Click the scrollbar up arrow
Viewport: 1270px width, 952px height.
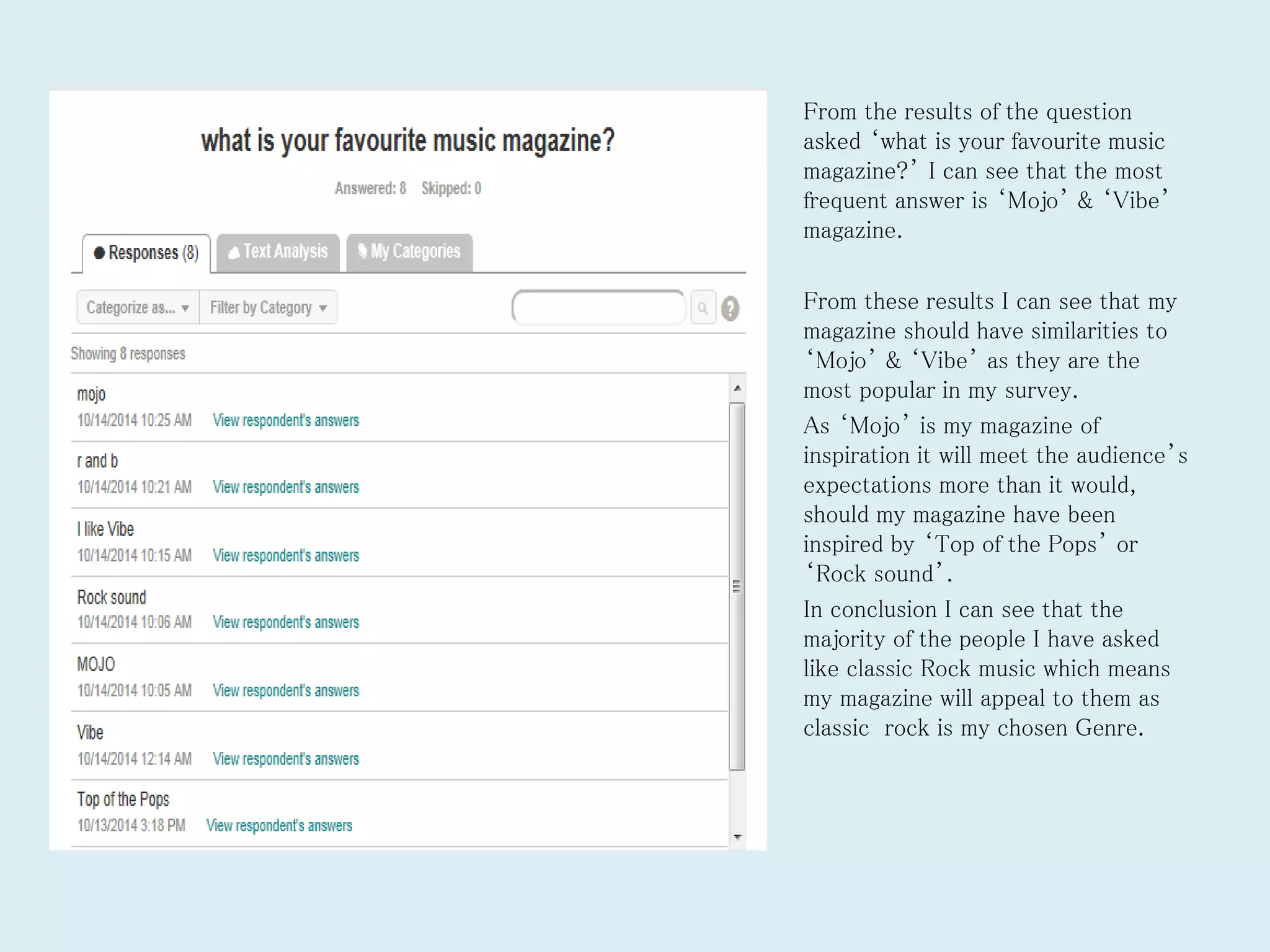tap(737, 388)
